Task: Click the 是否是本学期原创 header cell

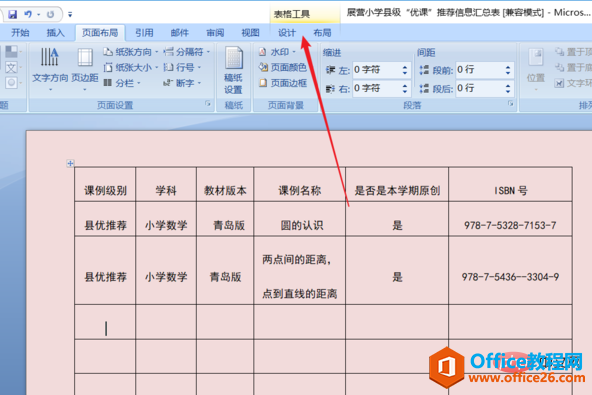Action: click(x=397, y=185)
